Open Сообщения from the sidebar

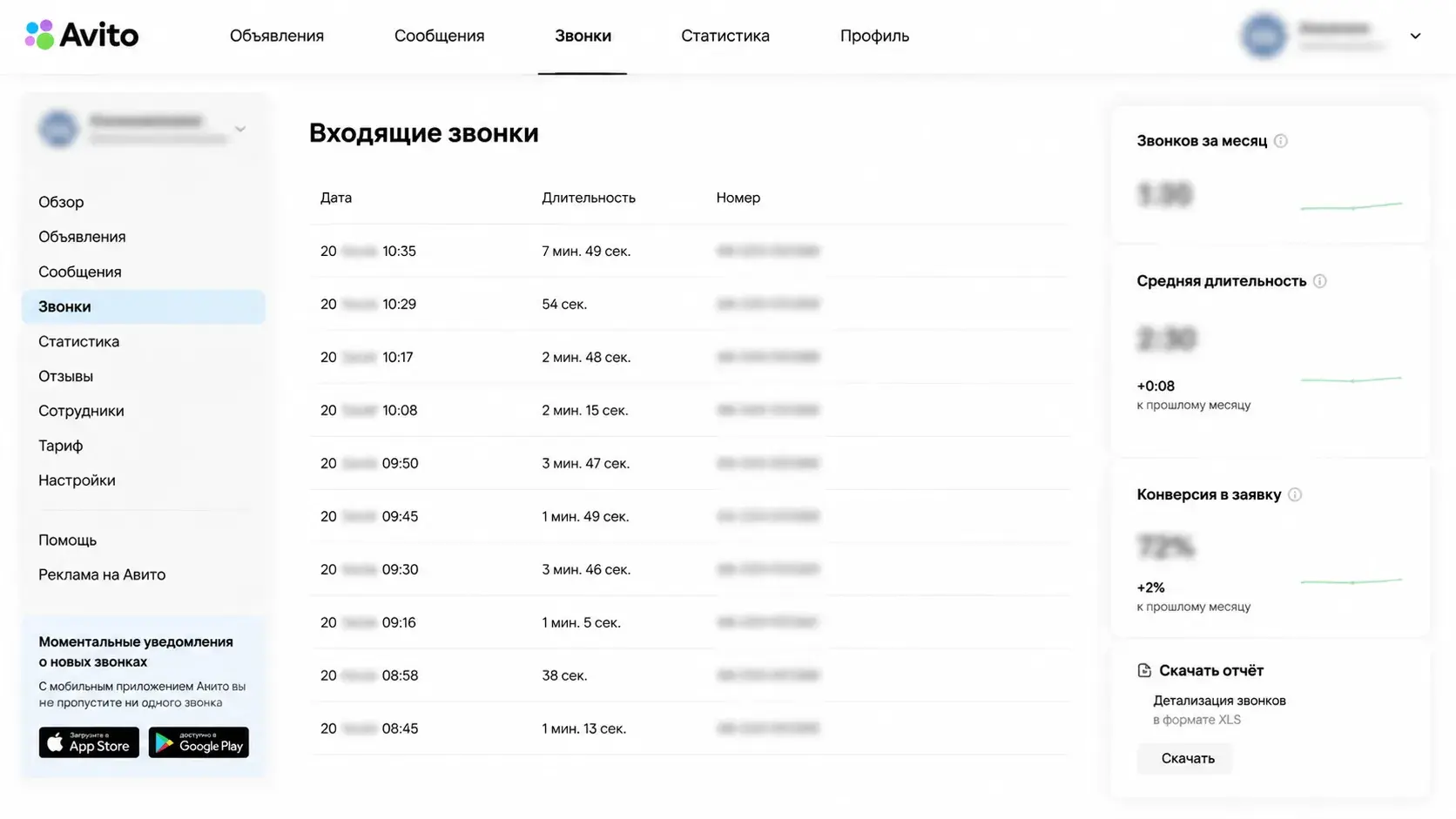80,272
